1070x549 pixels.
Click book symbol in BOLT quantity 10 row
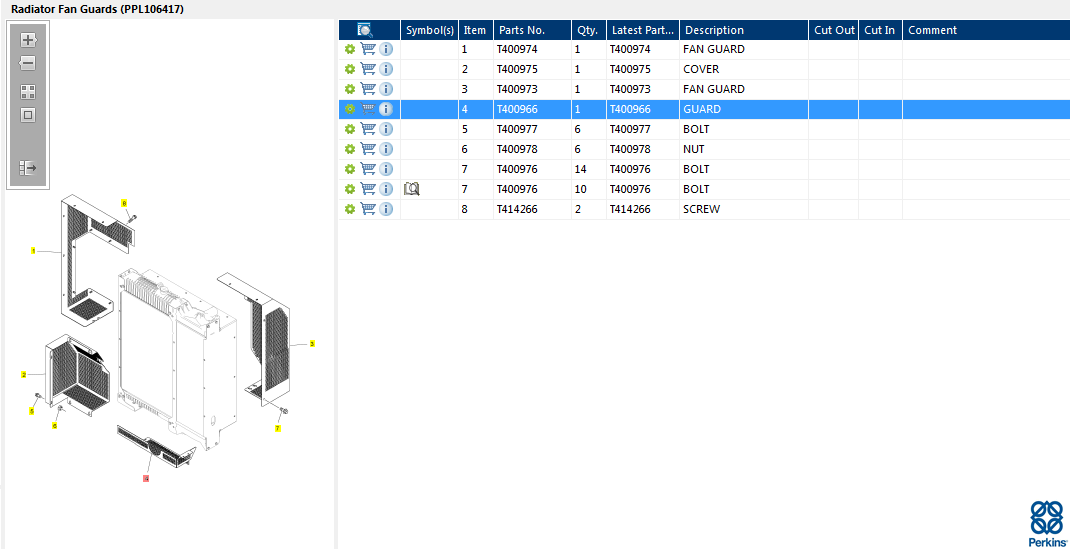[x=411, y=189]
